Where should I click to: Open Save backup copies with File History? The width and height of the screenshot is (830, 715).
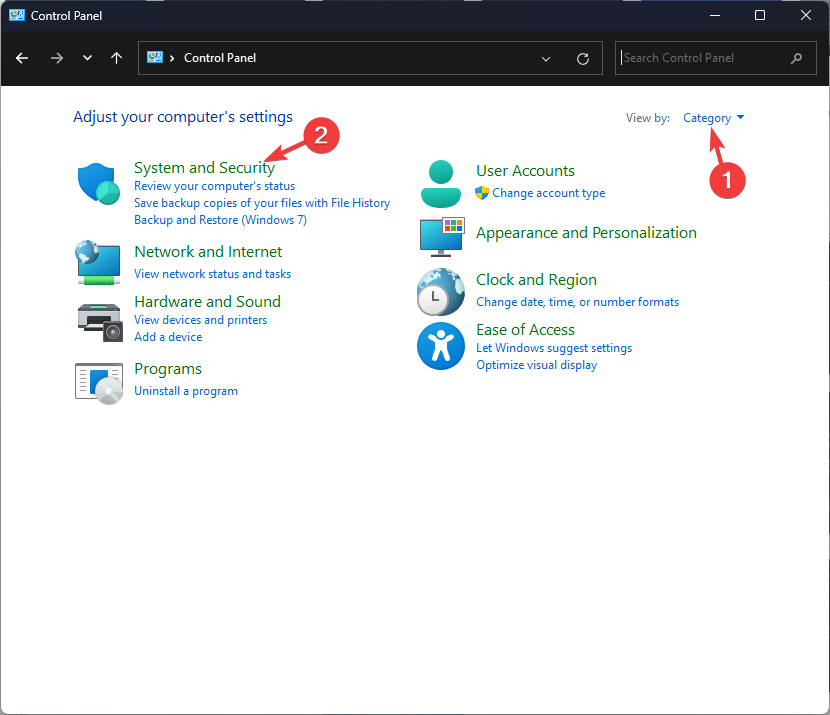point(262,203)
